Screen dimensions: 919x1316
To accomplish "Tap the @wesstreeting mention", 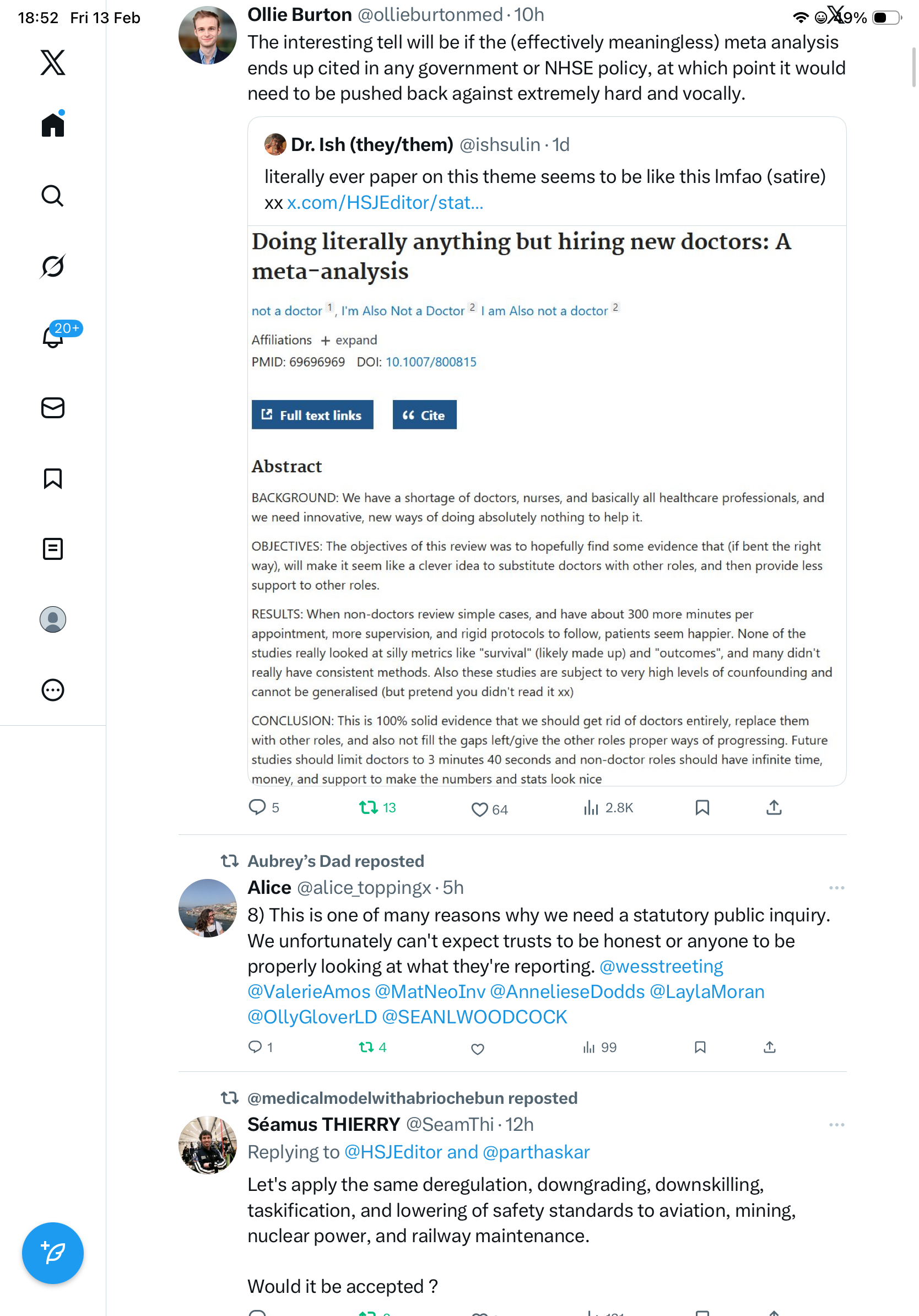I will pos(661,967).
